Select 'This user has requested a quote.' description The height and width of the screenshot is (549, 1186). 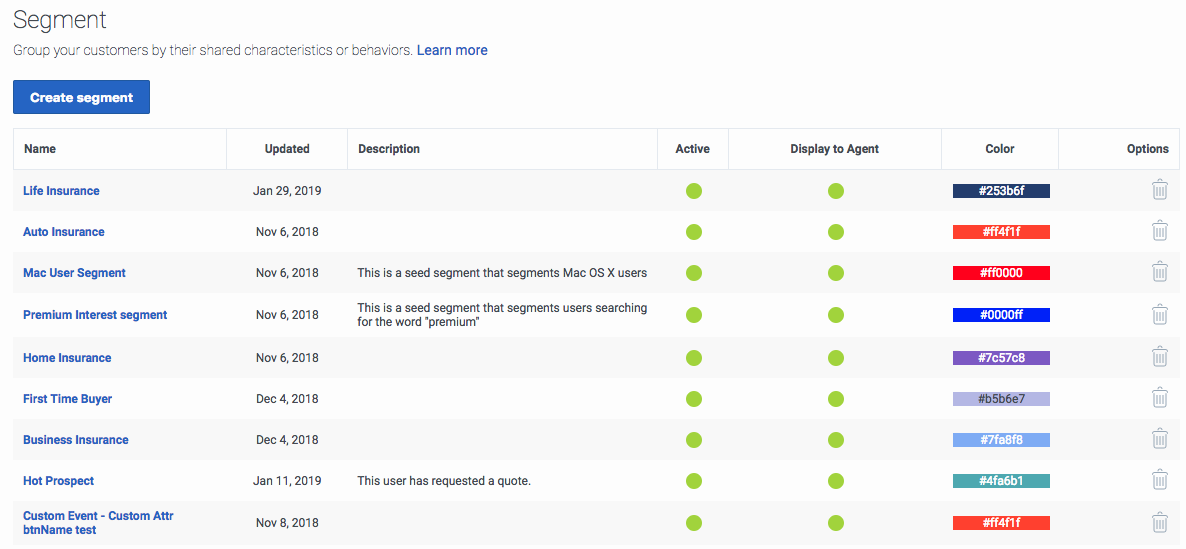click(x=444, y=480)
